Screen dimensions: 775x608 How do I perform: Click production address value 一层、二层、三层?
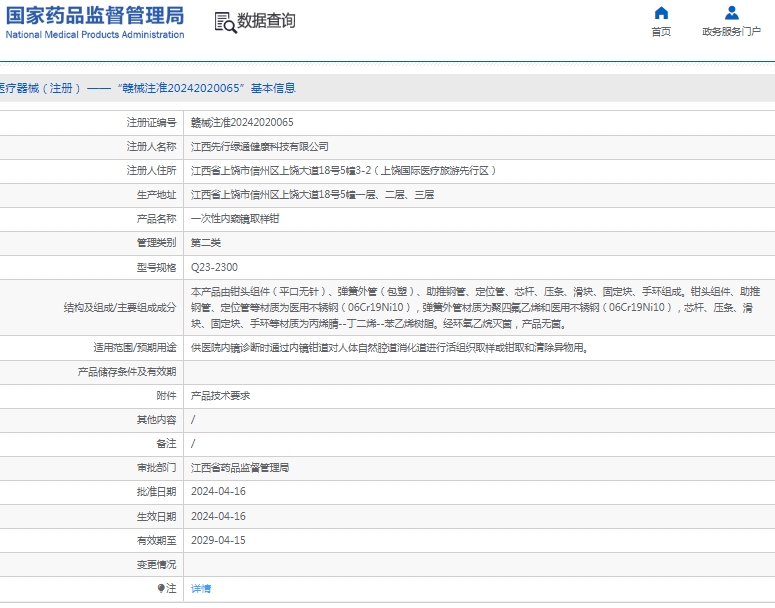tap(312, 194)
